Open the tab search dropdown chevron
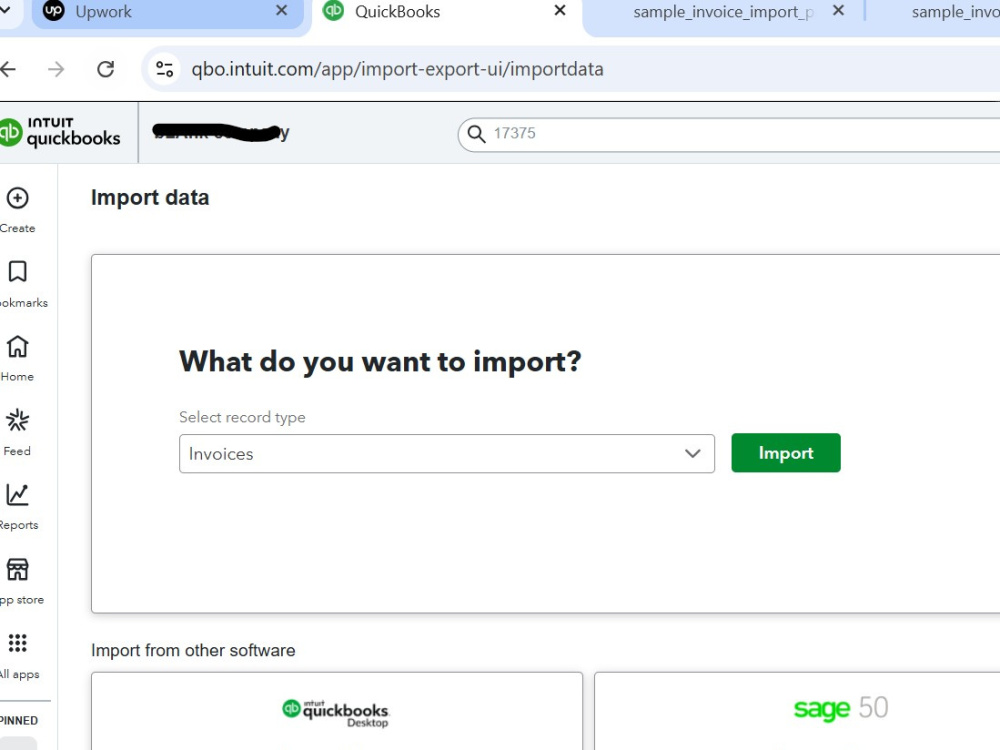The width and height of the screenshot is (1000, 750). click(5, 10)
